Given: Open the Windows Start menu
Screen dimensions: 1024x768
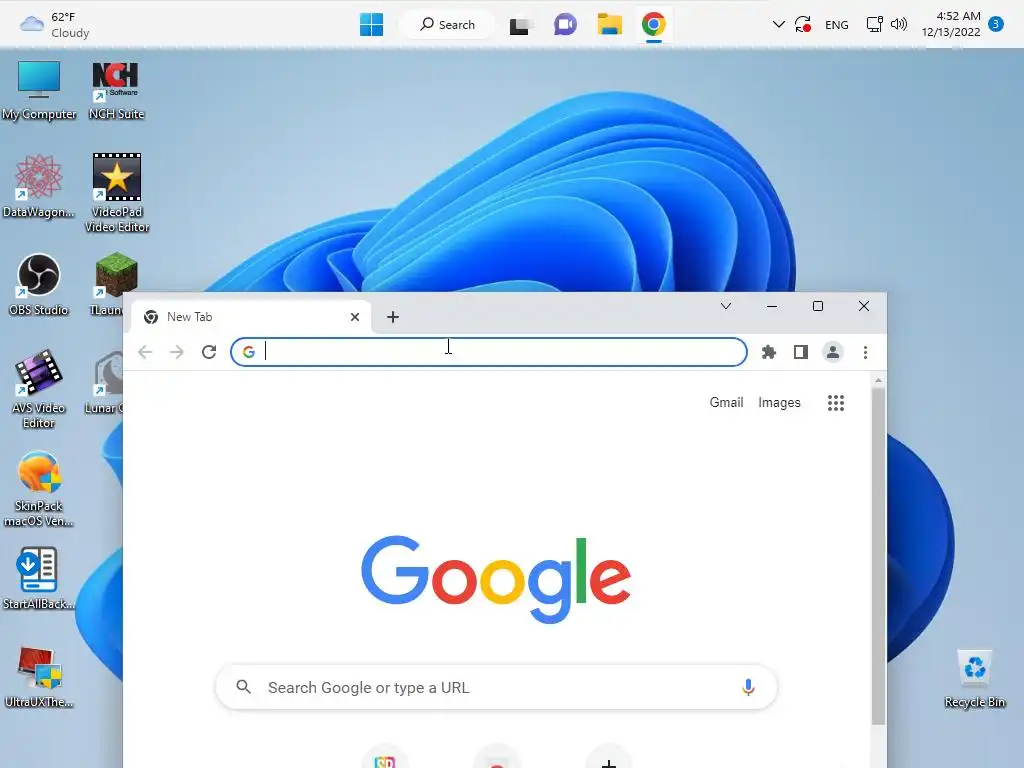Looking at the screenshot, I should tap(372, 25).
